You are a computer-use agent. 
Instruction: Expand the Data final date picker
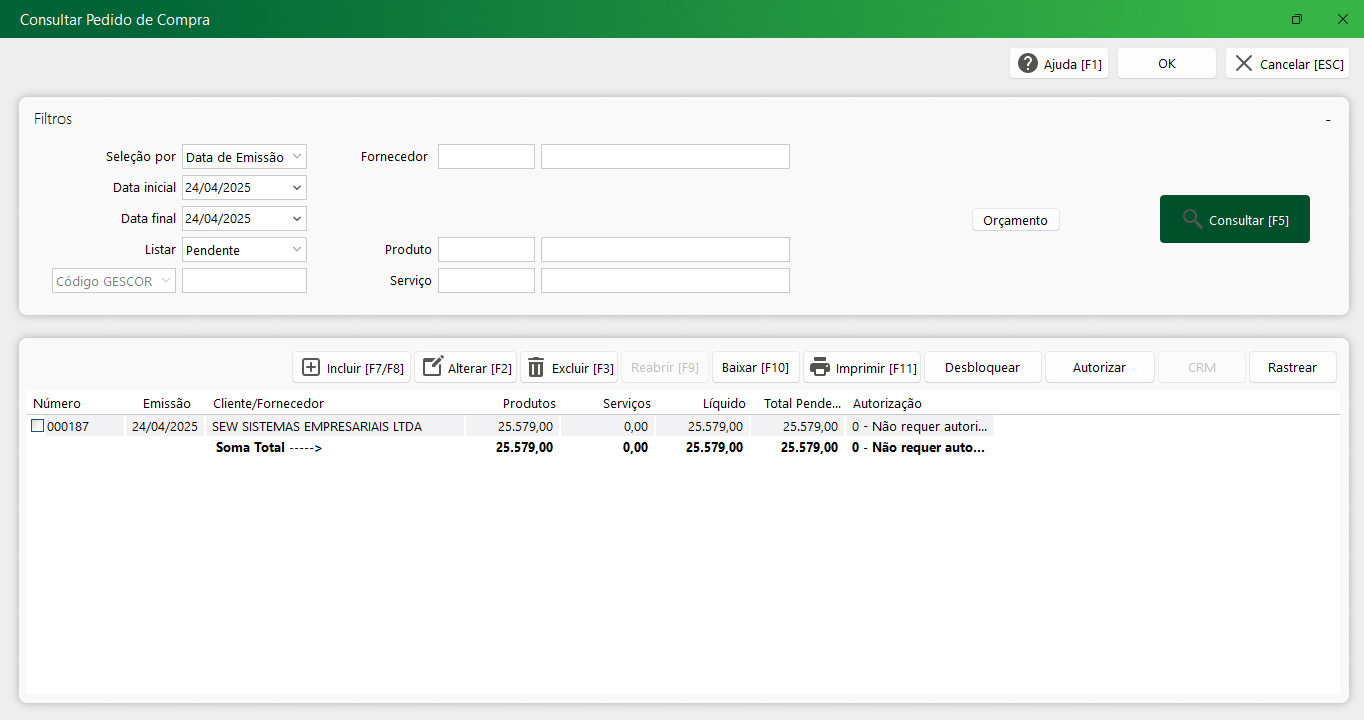pyautogui.click(x=296, y=219)
